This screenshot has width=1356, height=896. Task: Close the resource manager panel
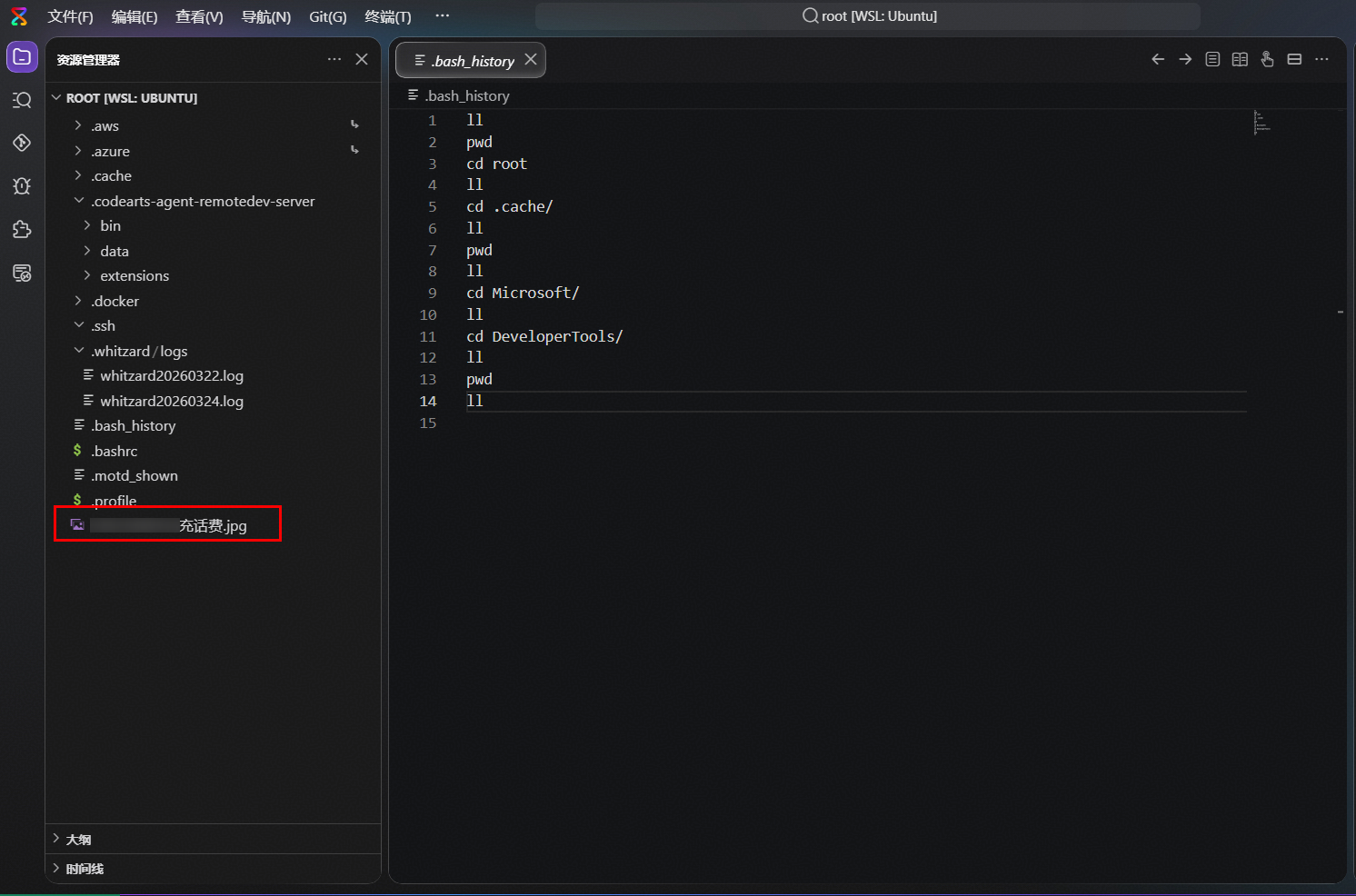coord(362,59)
